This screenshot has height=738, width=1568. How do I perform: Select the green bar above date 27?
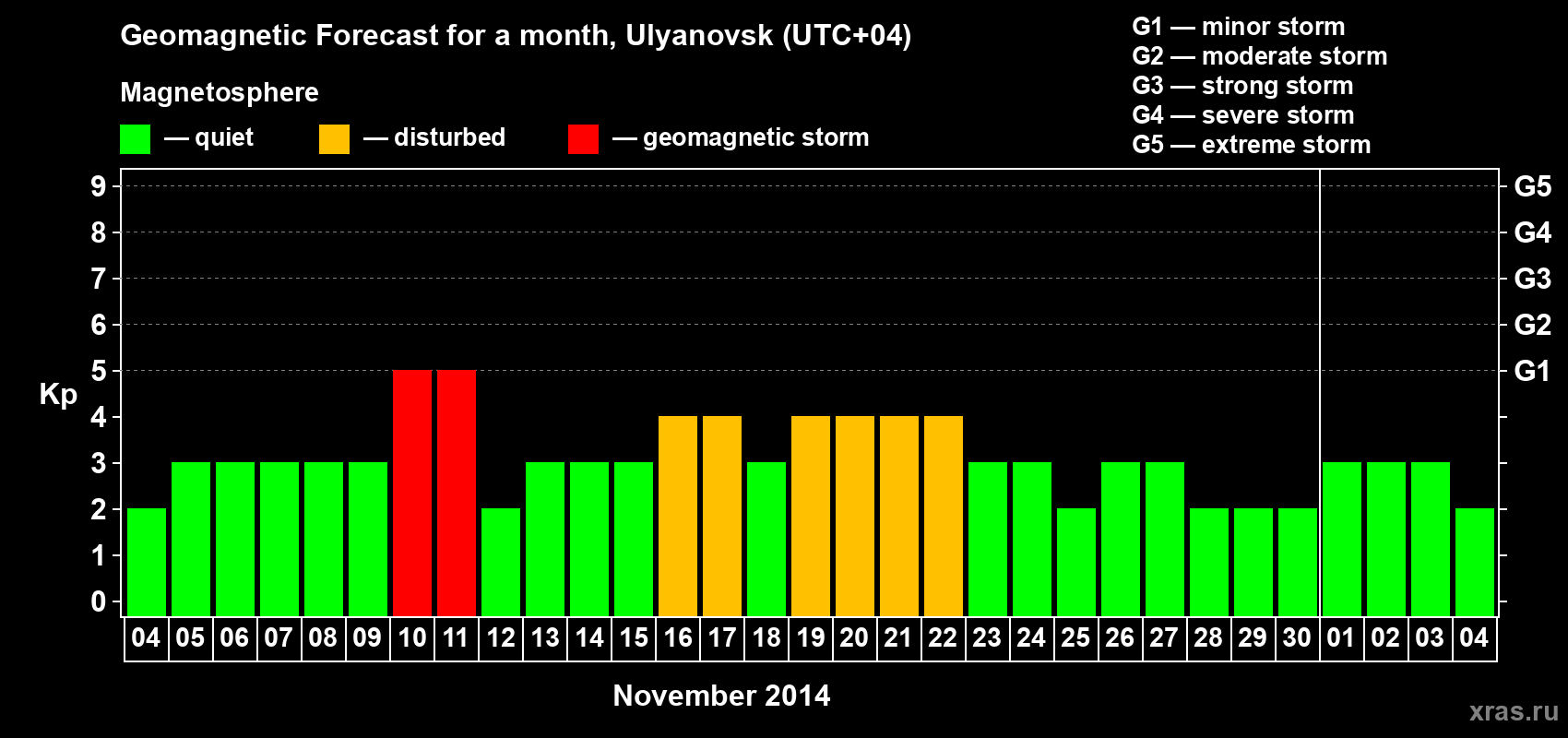(x=1165, y=539)
